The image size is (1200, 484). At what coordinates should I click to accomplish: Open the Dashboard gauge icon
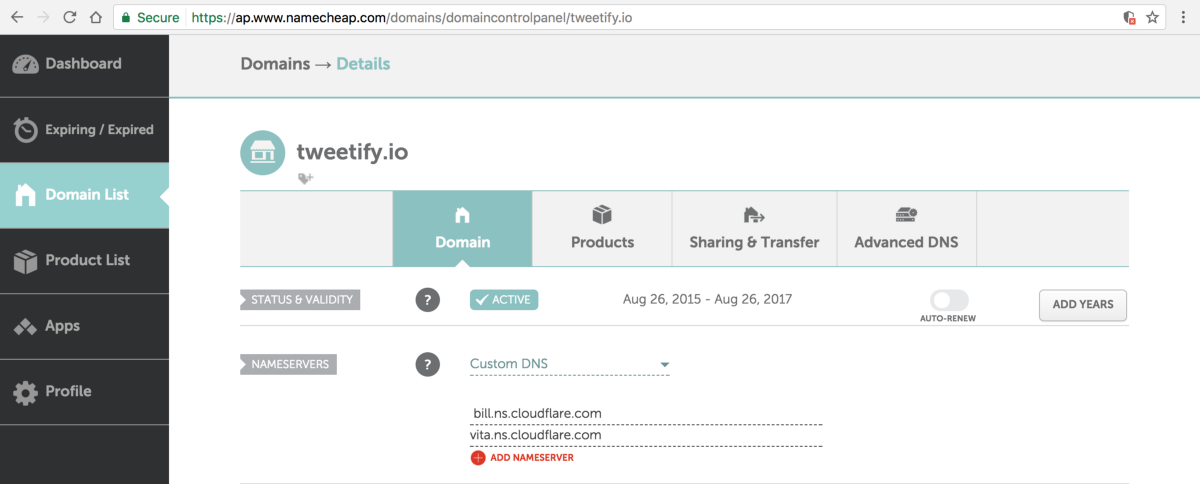(26, 64)
